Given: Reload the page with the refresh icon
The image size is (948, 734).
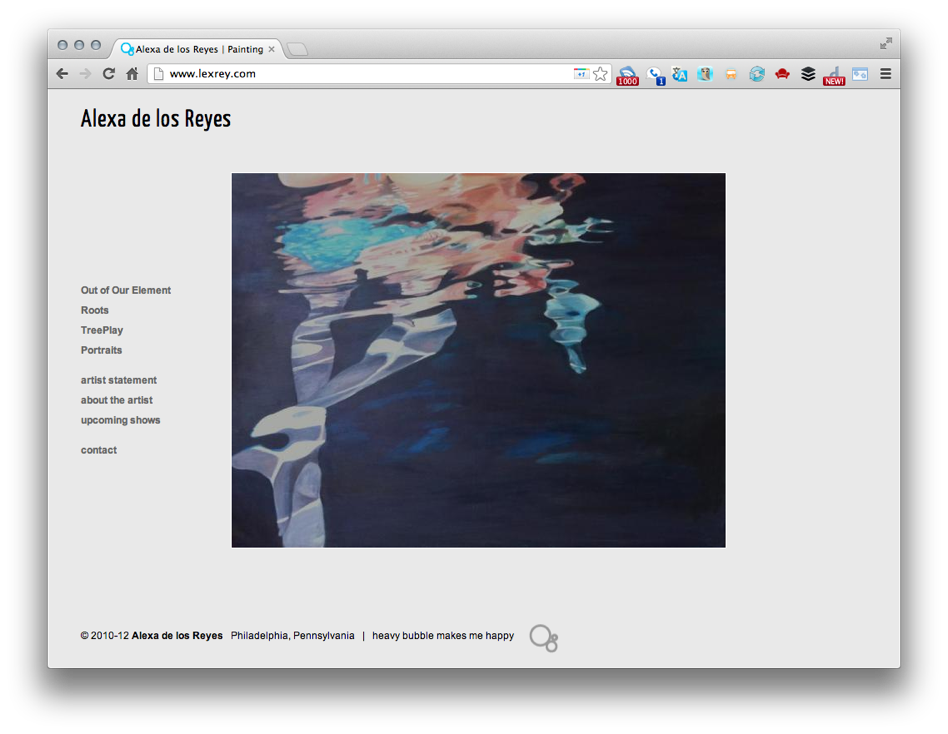Looking at the screenshot, I should 108,74.
